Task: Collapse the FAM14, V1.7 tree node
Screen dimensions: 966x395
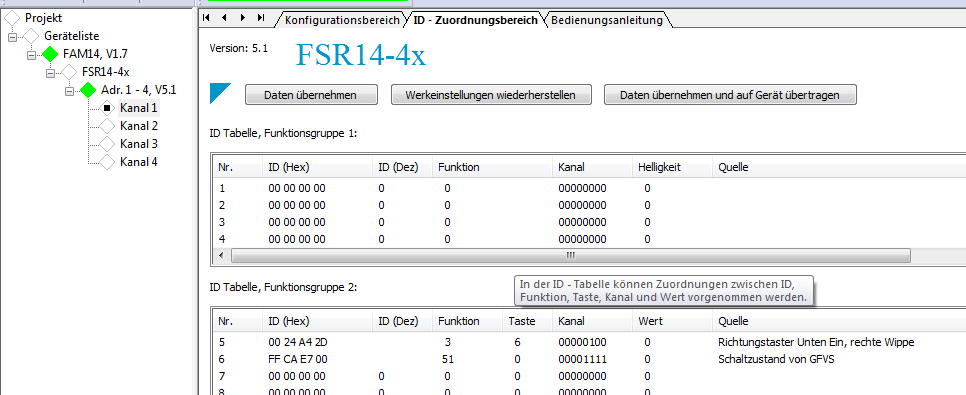Action: [x=31, y=55]
